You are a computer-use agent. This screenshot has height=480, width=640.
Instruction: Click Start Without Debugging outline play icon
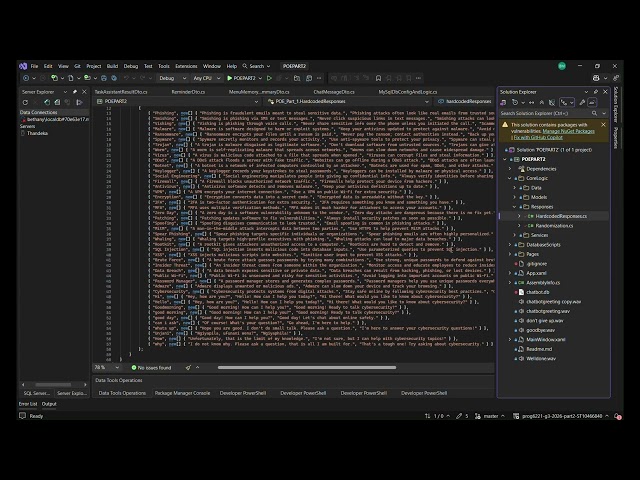(269, 78)
